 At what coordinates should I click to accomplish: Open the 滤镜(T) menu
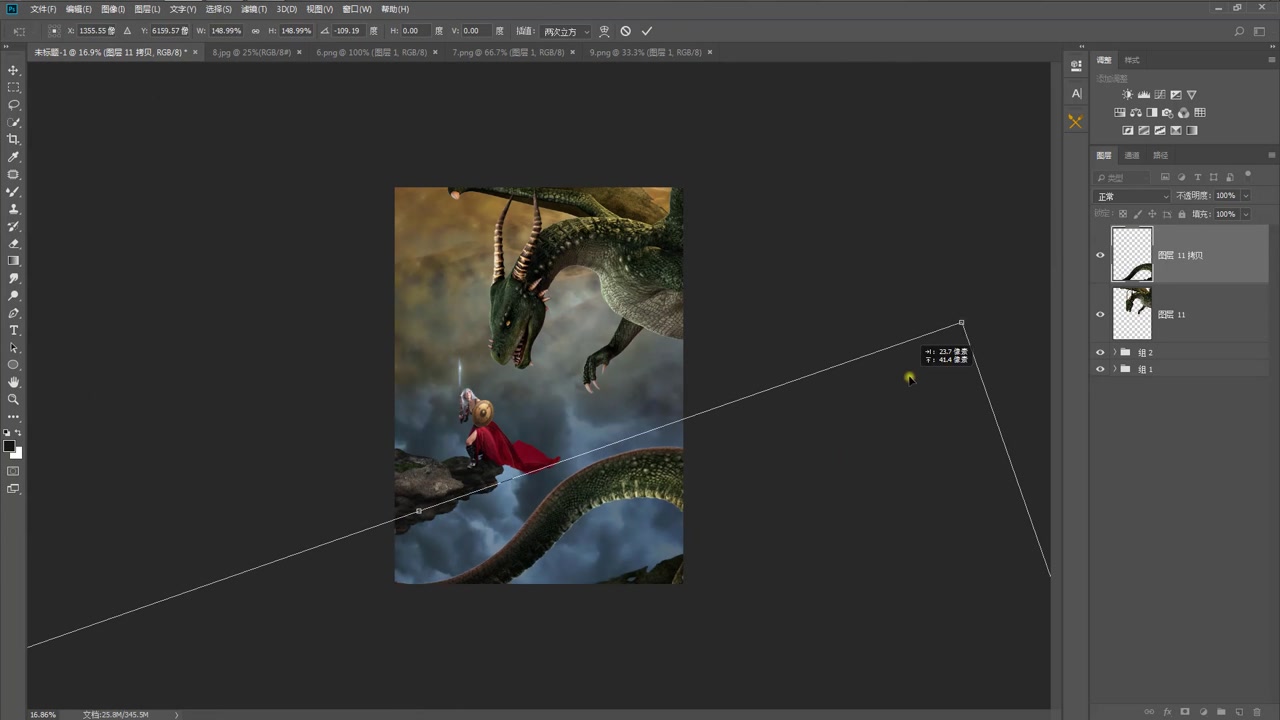(x=254, y=9)
